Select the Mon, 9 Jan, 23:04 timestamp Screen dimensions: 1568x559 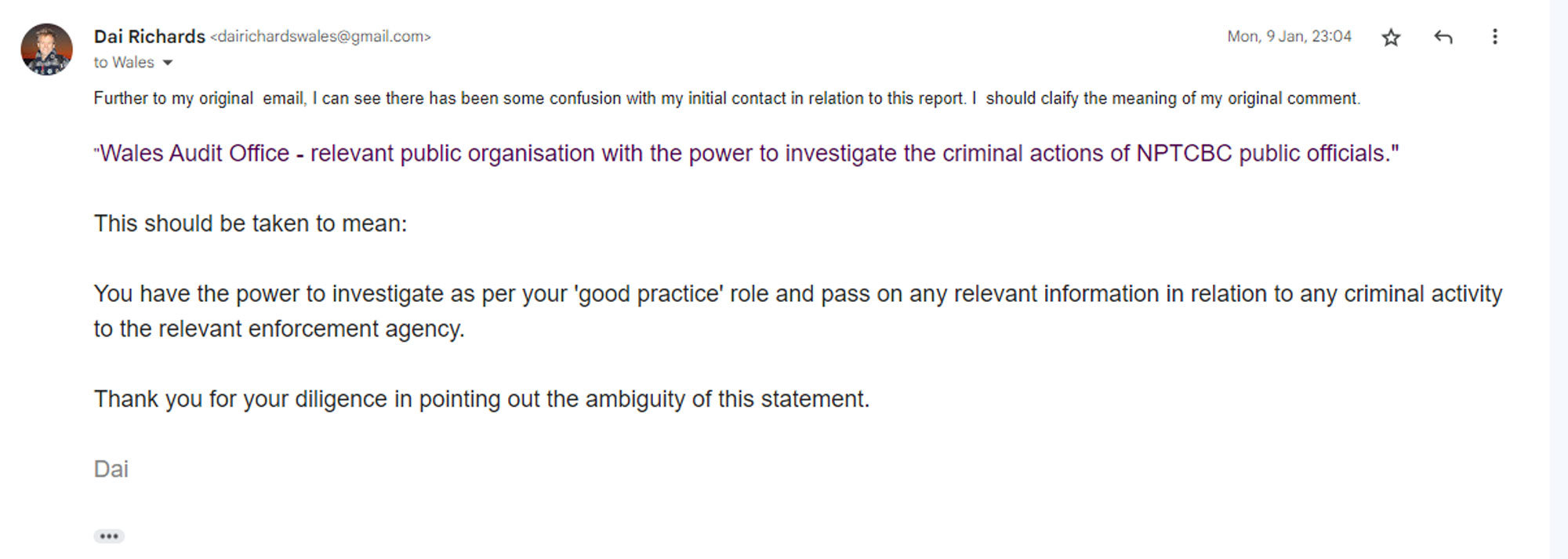click(1289, 36)
